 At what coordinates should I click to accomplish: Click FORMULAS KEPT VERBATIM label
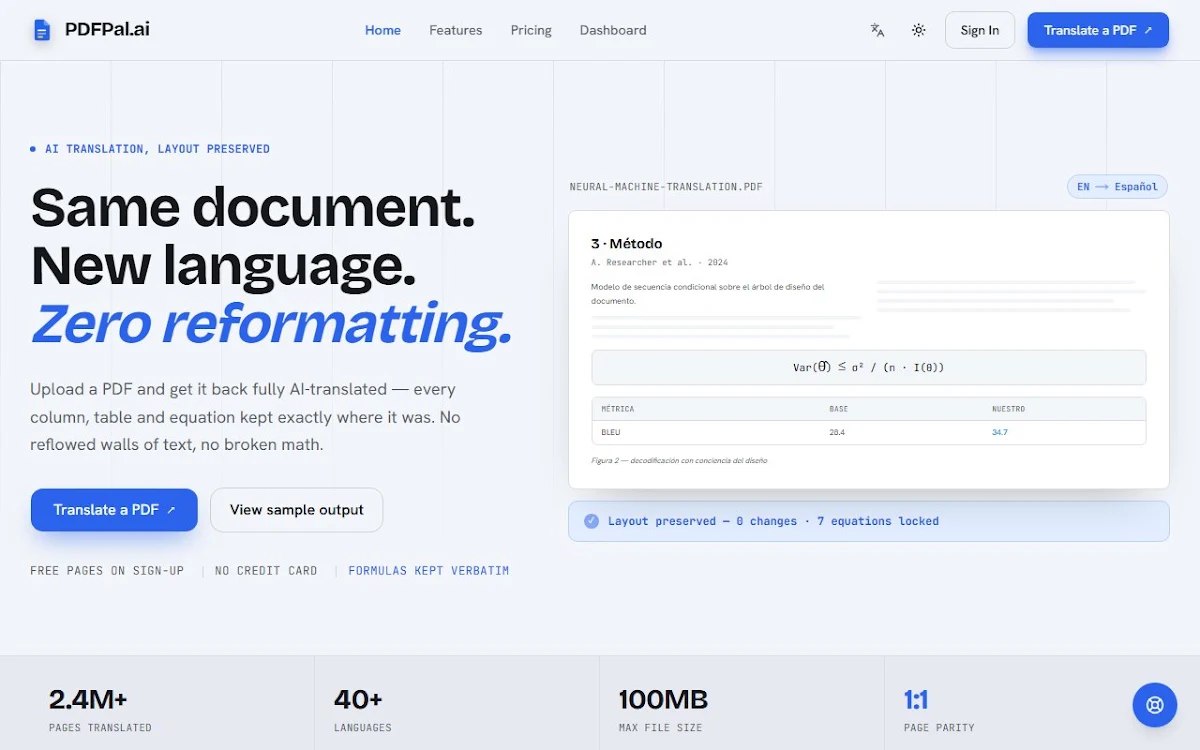pos(429,571)
